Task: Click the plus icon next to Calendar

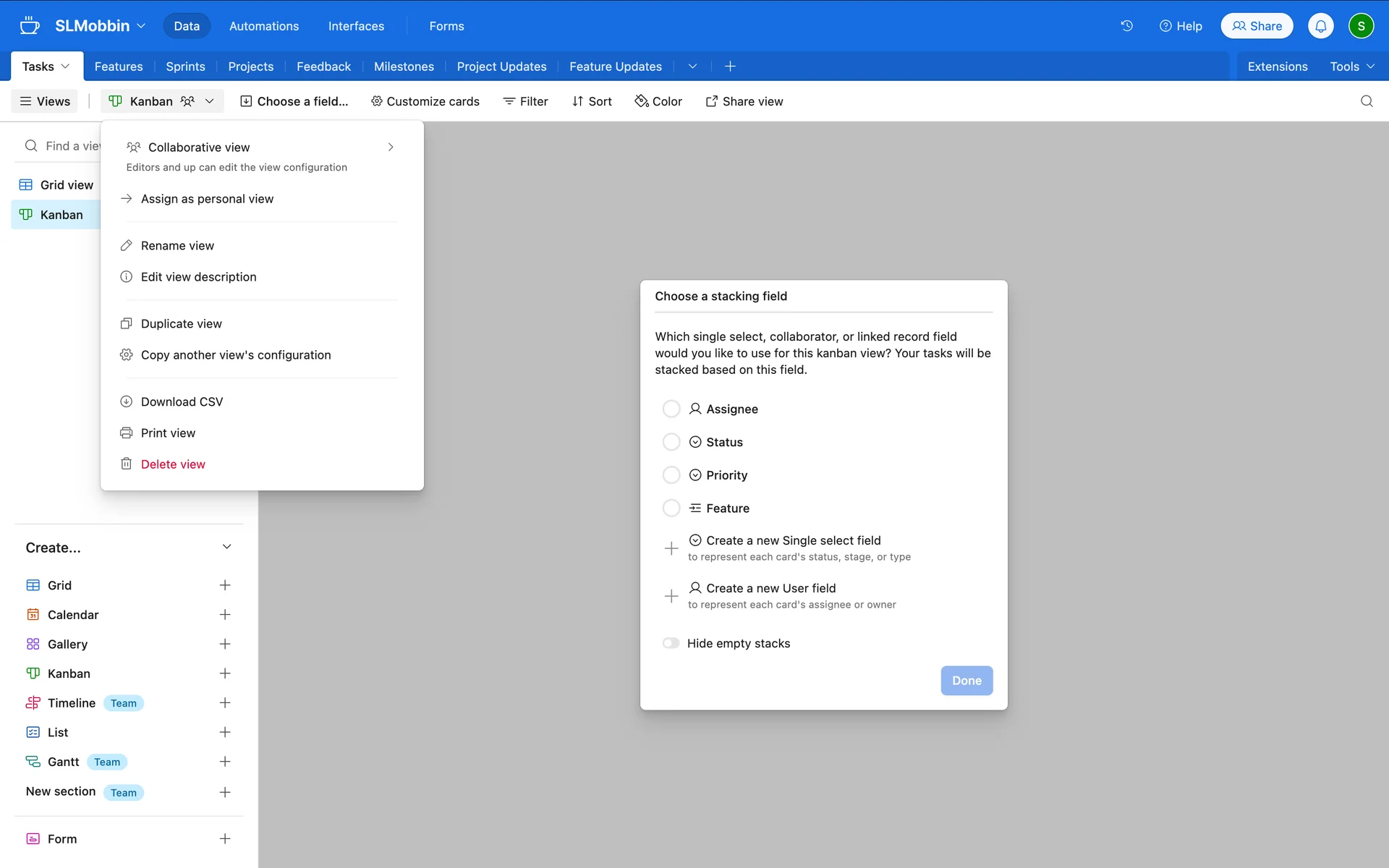Action: click(225, 615)
